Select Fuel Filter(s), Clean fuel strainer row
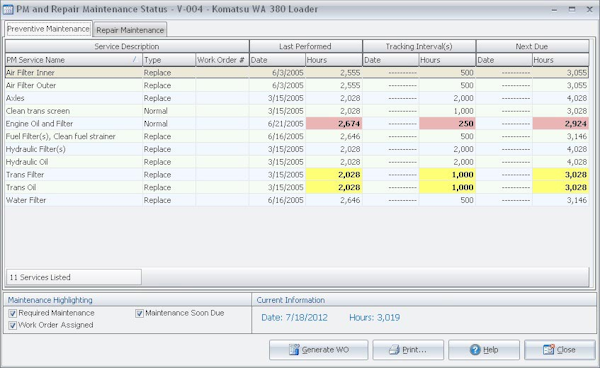600x368 pixels. point(297,136)
